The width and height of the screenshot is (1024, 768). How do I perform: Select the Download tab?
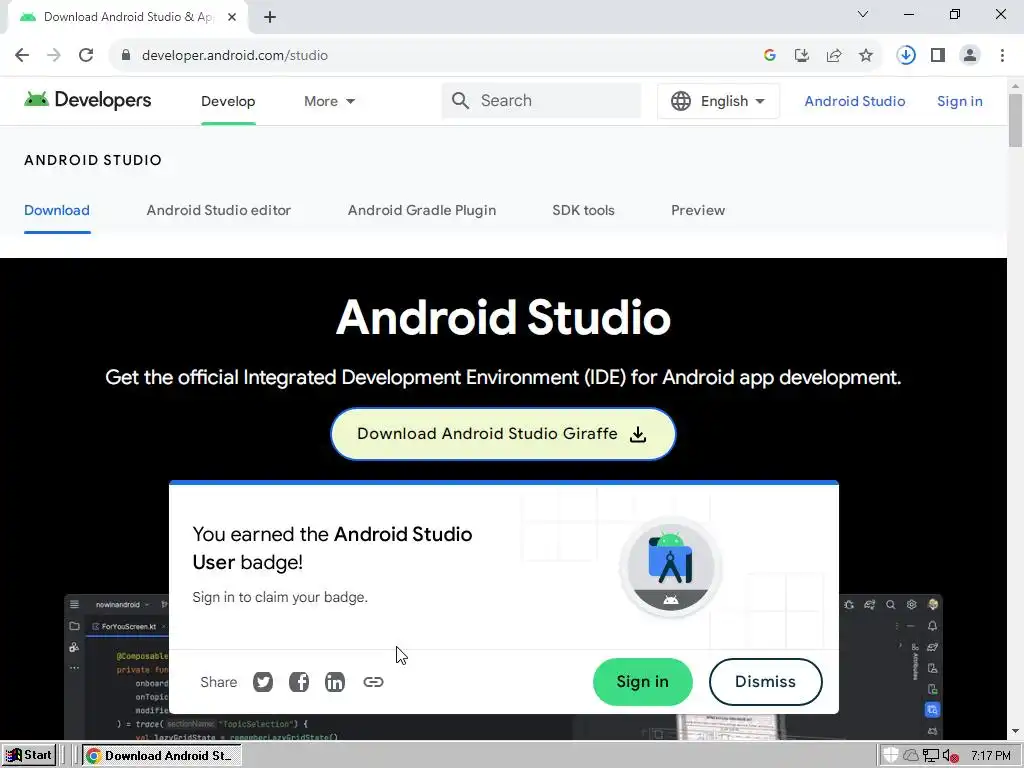point(57,210)
